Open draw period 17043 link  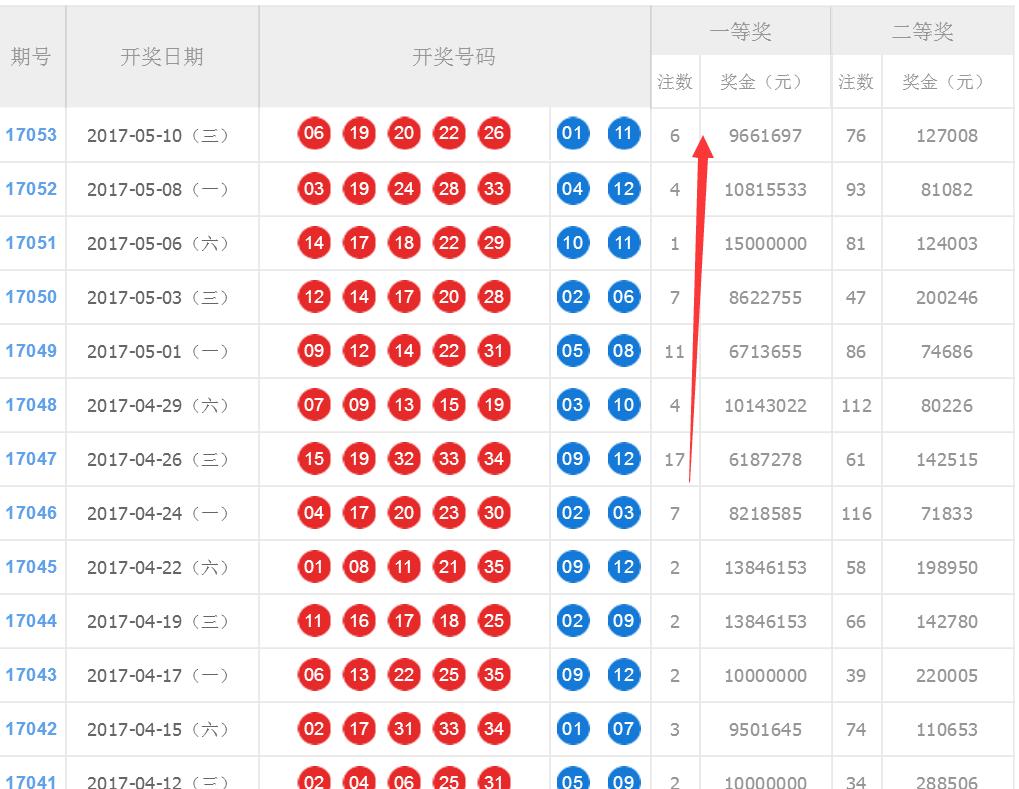coord(31,674)
